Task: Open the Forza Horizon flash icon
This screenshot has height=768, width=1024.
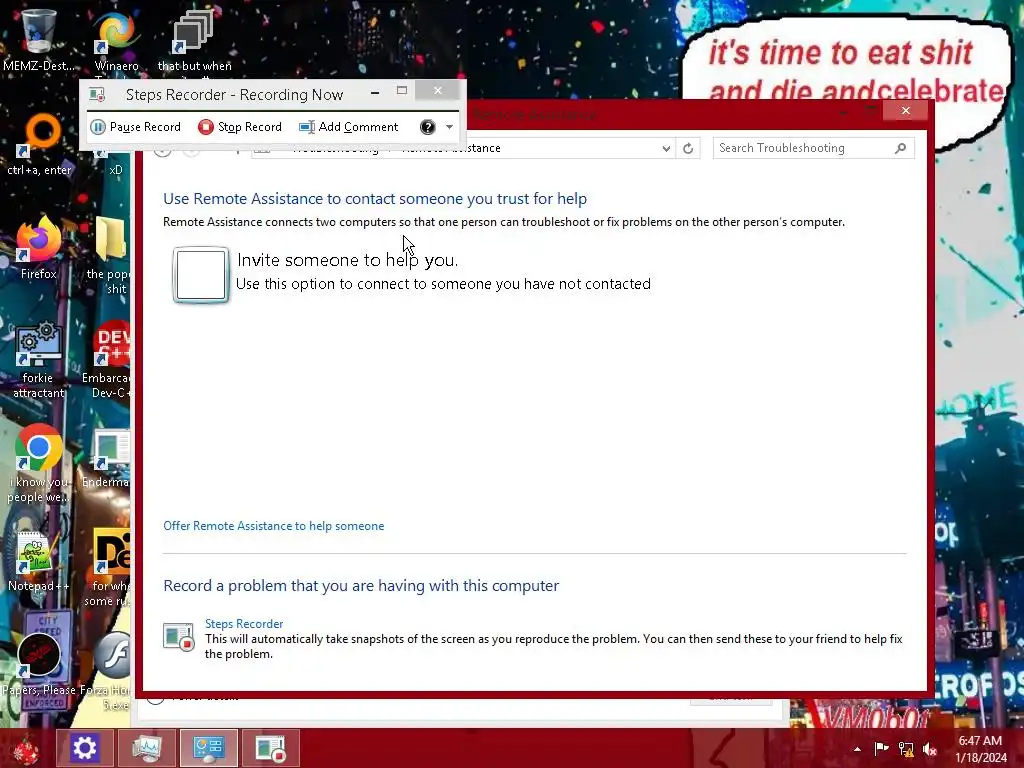Action: click(x=110, y=671)
